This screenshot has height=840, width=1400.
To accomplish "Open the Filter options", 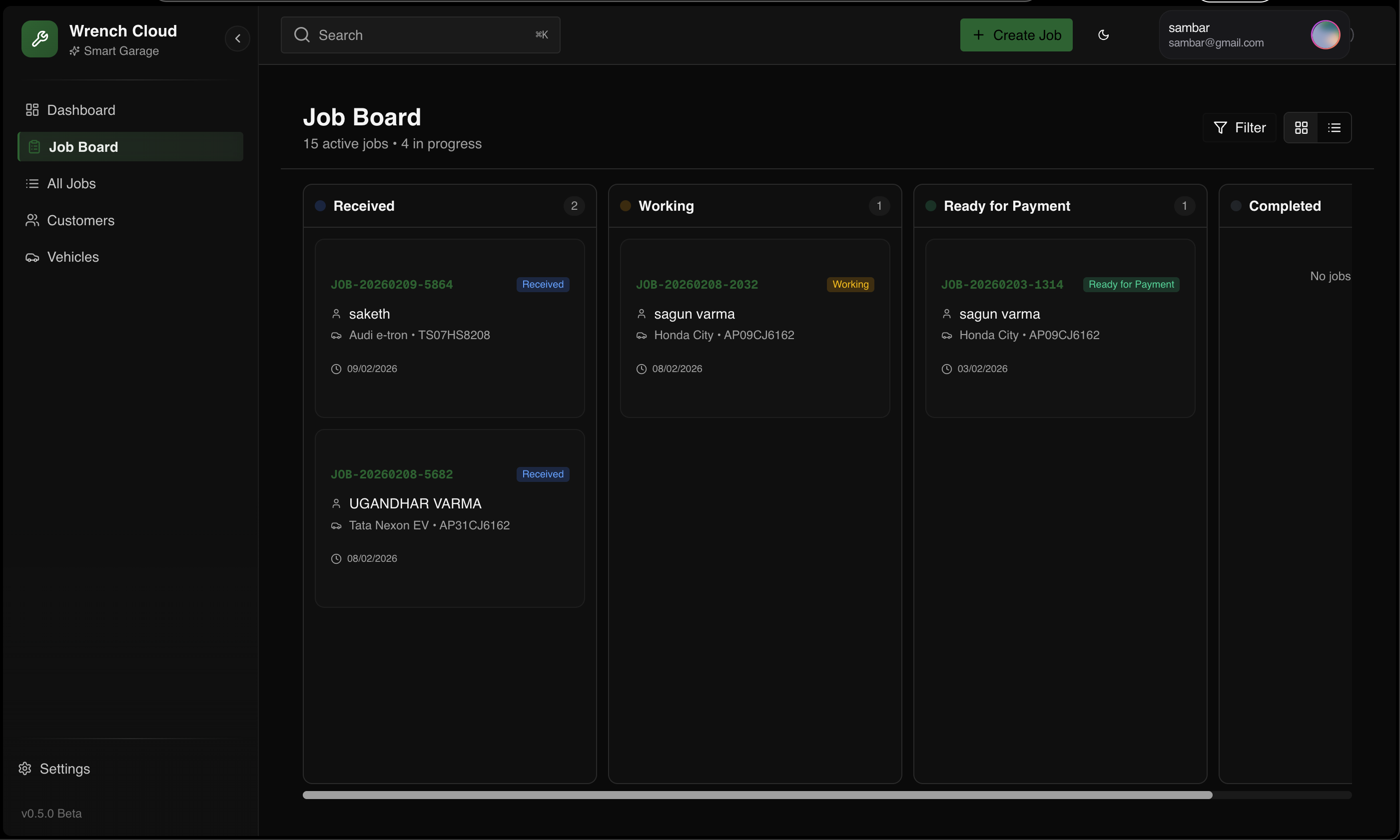I will (1239, 128).
